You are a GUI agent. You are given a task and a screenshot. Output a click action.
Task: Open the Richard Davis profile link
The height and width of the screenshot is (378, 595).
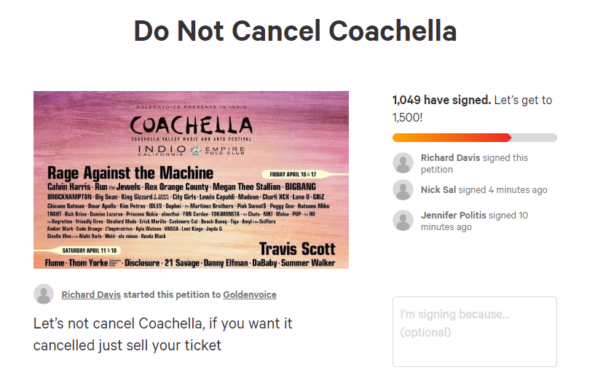click(91, 295)
